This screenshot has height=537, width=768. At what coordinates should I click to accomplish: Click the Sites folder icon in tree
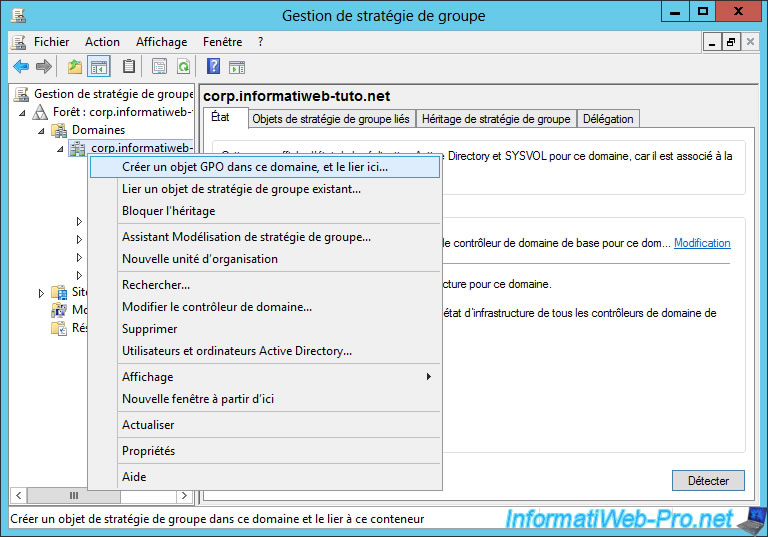tap(59, 293)
